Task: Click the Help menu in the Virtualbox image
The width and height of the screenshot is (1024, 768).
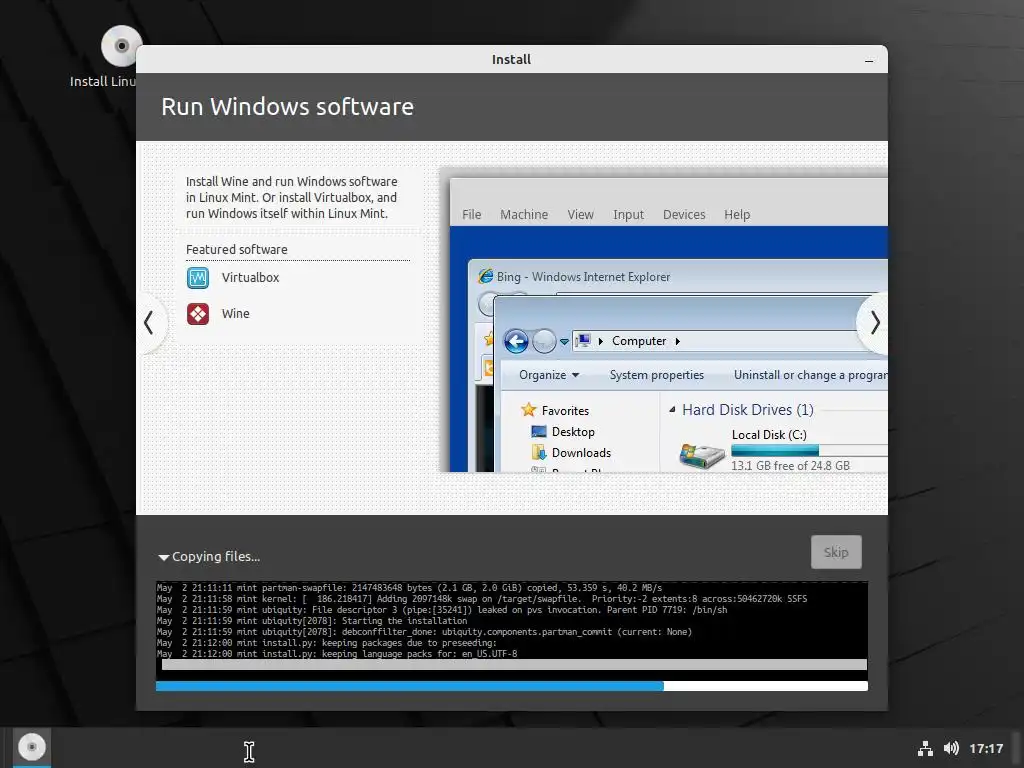Action: [x=737, y=214]
